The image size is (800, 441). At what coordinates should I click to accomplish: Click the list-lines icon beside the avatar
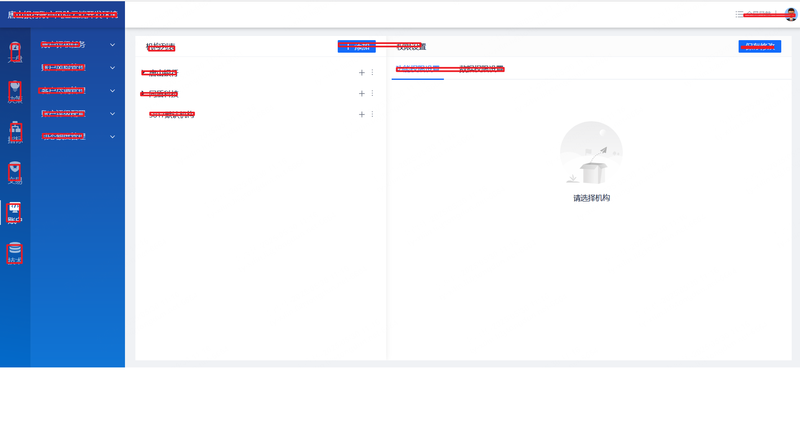[739, 14]
